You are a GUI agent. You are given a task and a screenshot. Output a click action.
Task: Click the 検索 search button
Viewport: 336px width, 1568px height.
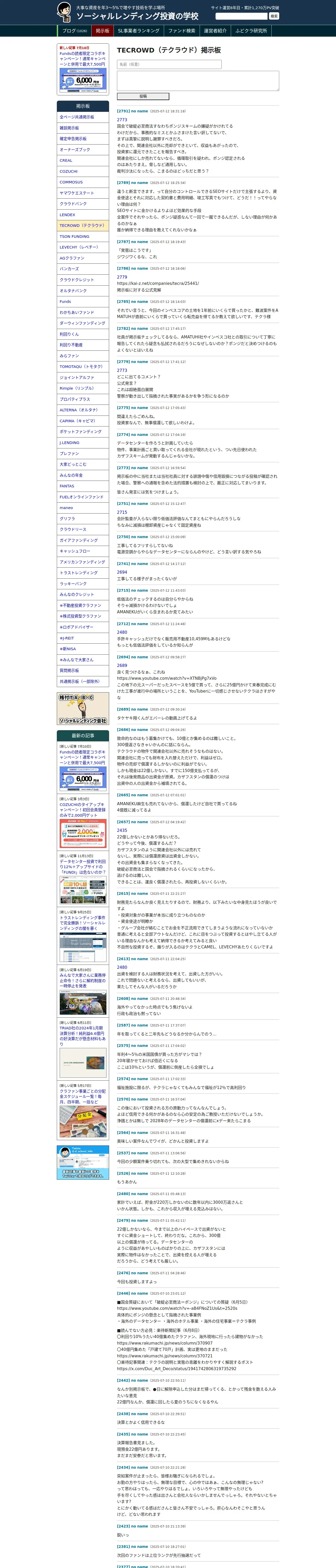[x=274, y=16]
